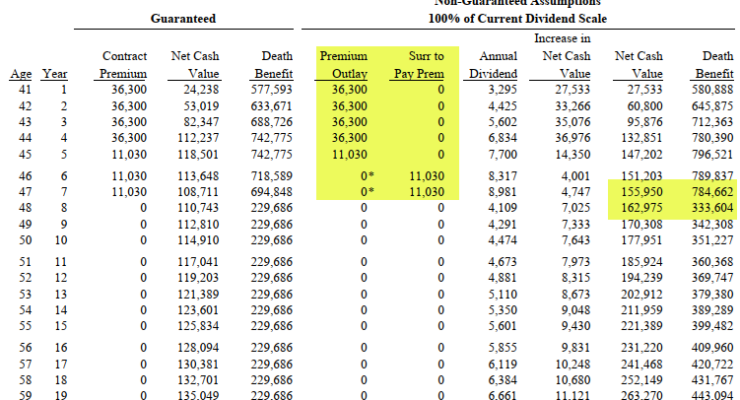Click guaranteed death benefit 633,671
The width and height of the screenshot is (740, 400).
point(271,106)
